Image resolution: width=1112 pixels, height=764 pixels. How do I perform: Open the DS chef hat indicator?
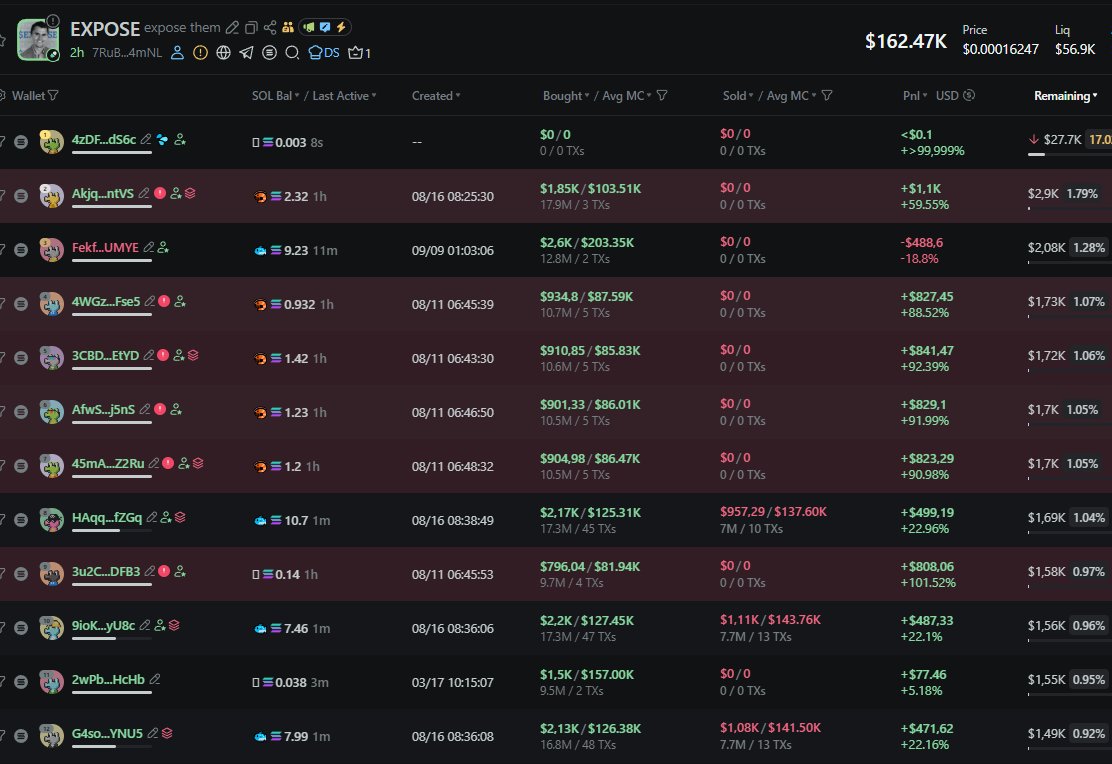point(324,52)
